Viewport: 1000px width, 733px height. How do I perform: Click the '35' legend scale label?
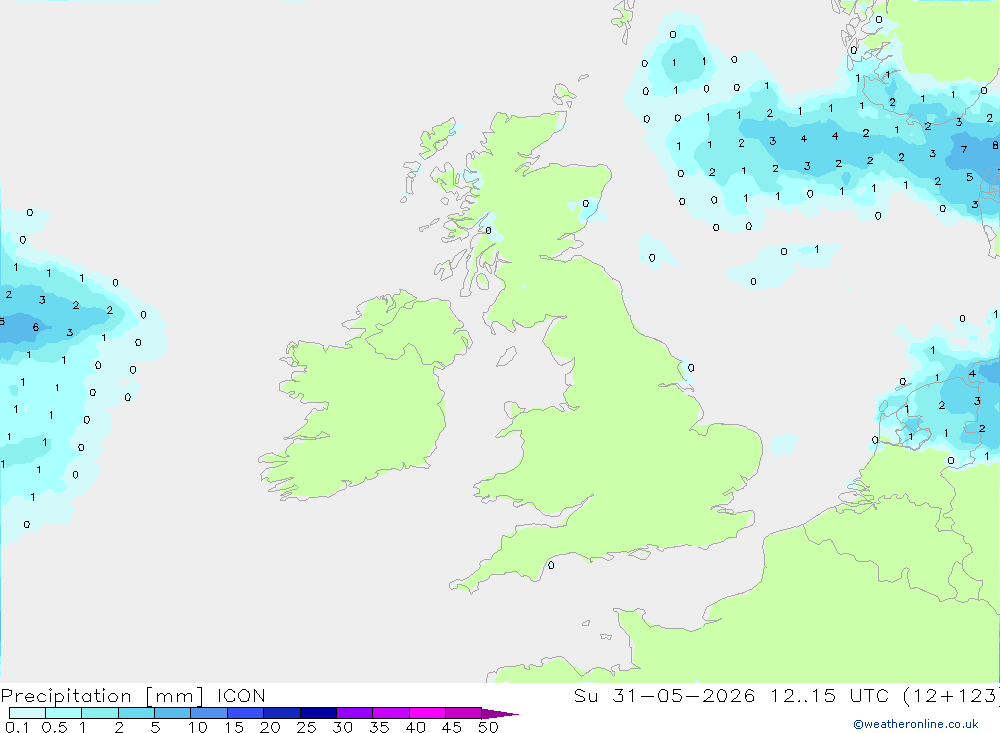click(379, 727)
